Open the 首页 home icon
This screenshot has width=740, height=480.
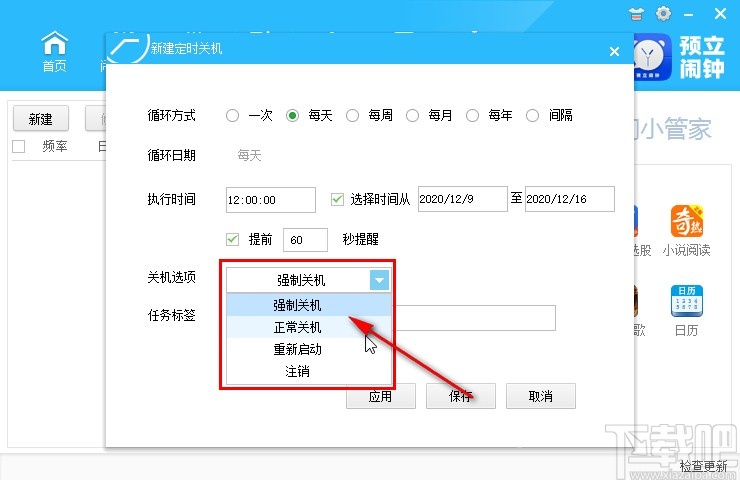pos(55,51)
